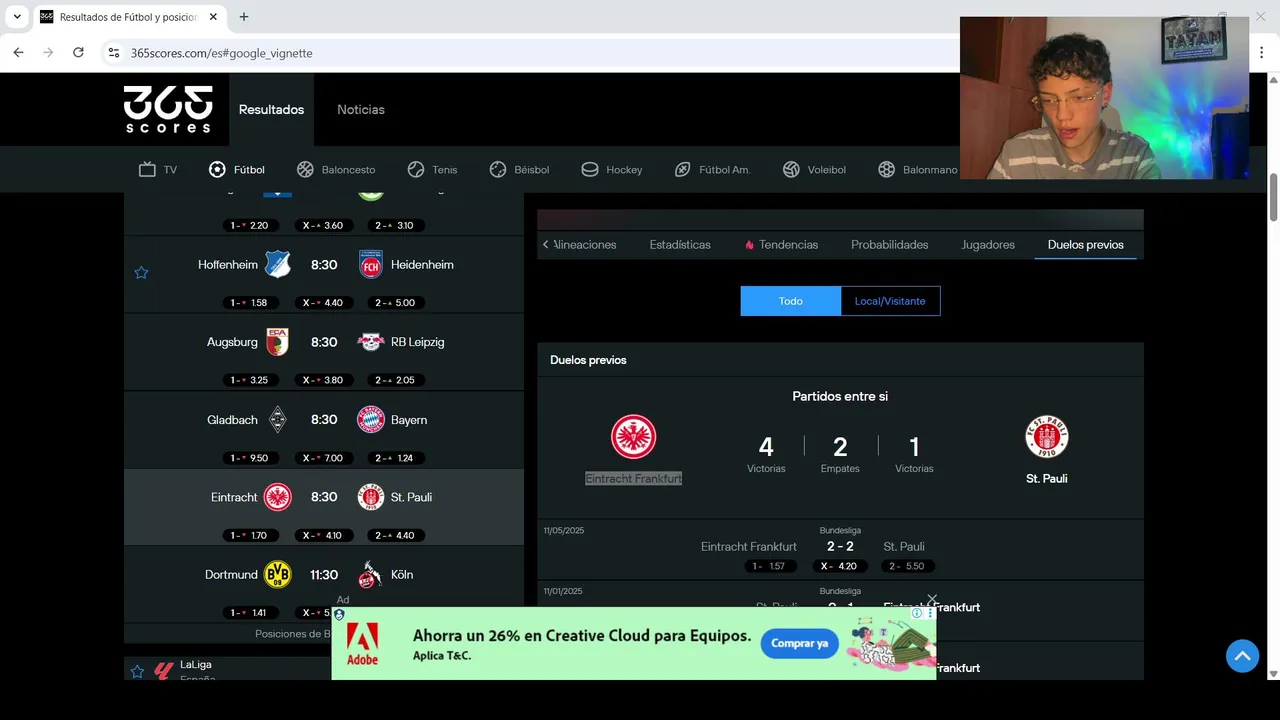Click Dortmund home odds 1.41

(249, 613)
